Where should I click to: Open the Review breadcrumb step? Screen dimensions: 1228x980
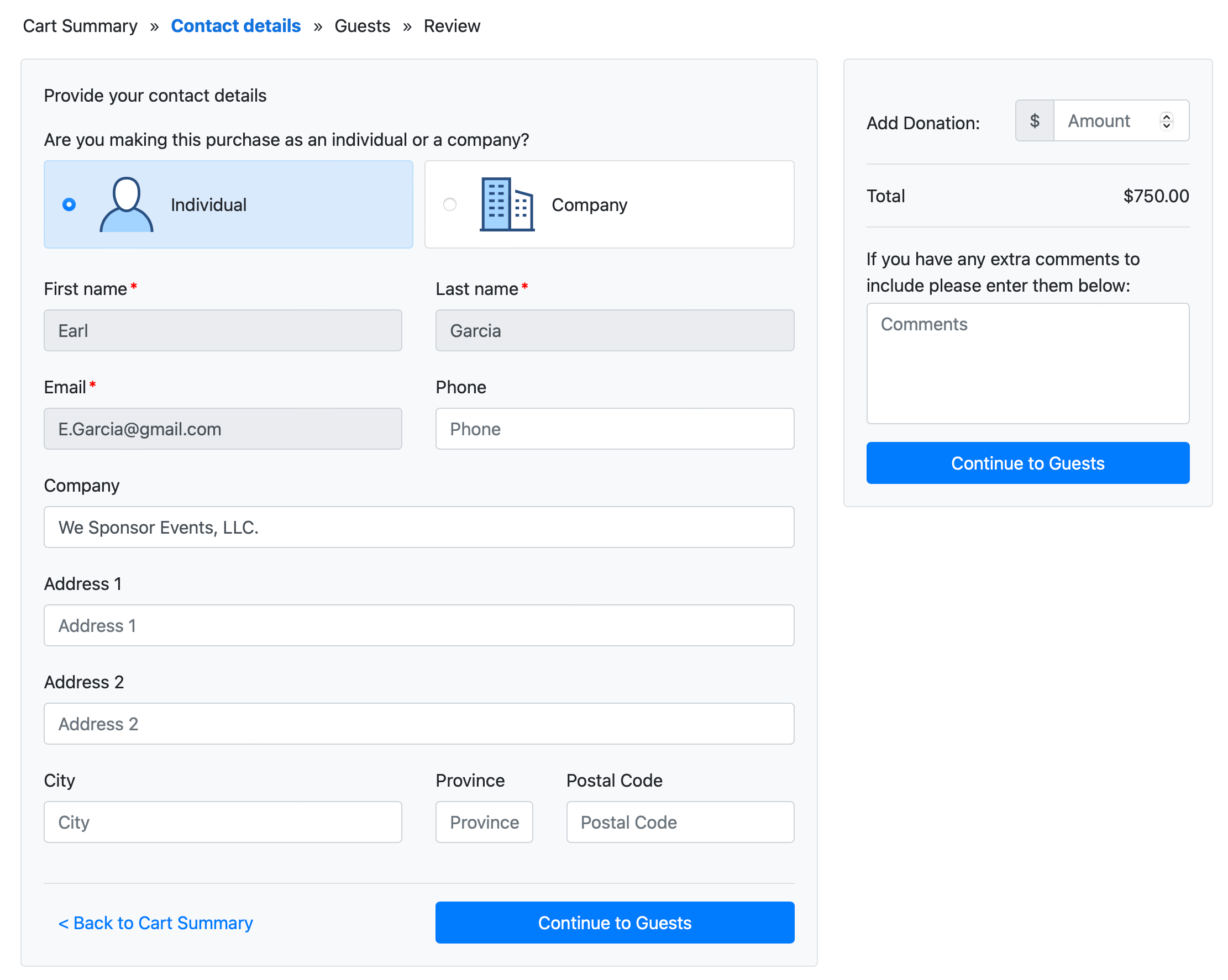tap(452, 26)
